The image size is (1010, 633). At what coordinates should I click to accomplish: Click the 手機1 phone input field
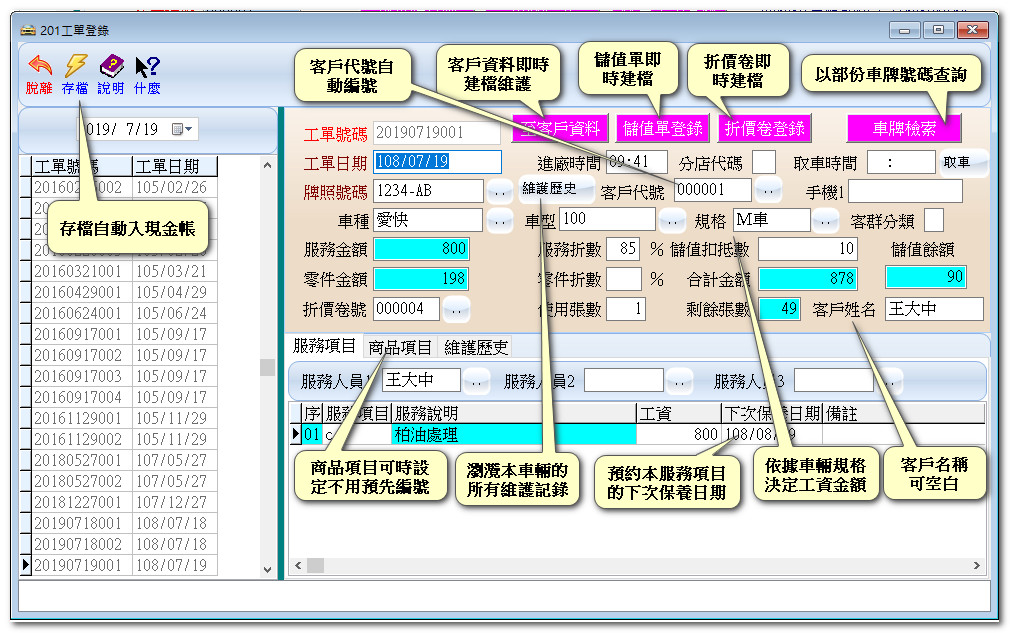[x=905, y=191]
